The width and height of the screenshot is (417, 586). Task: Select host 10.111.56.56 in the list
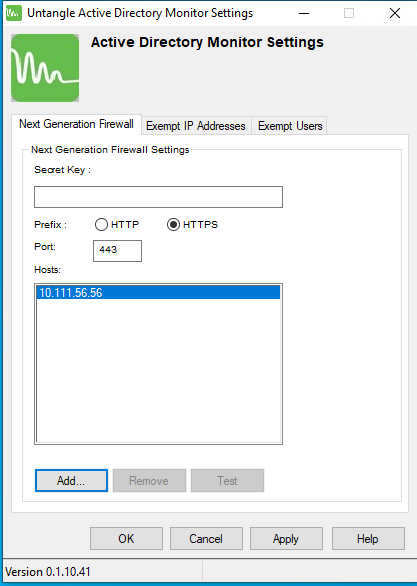158,293
